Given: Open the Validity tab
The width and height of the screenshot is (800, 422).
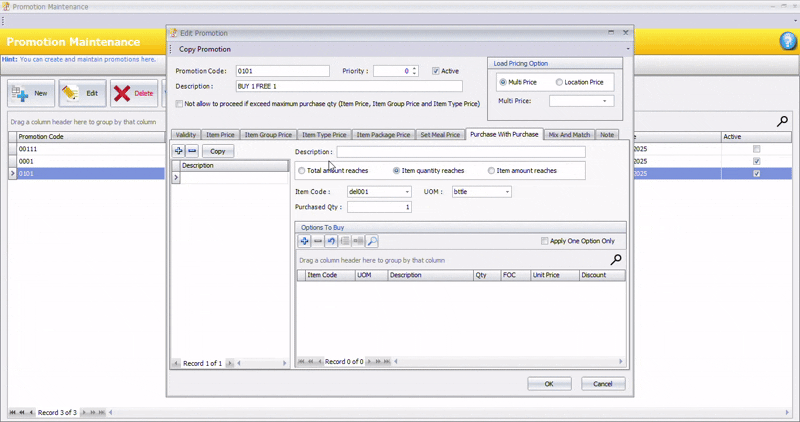Looking at the screenshot, I should click(185, 135).
